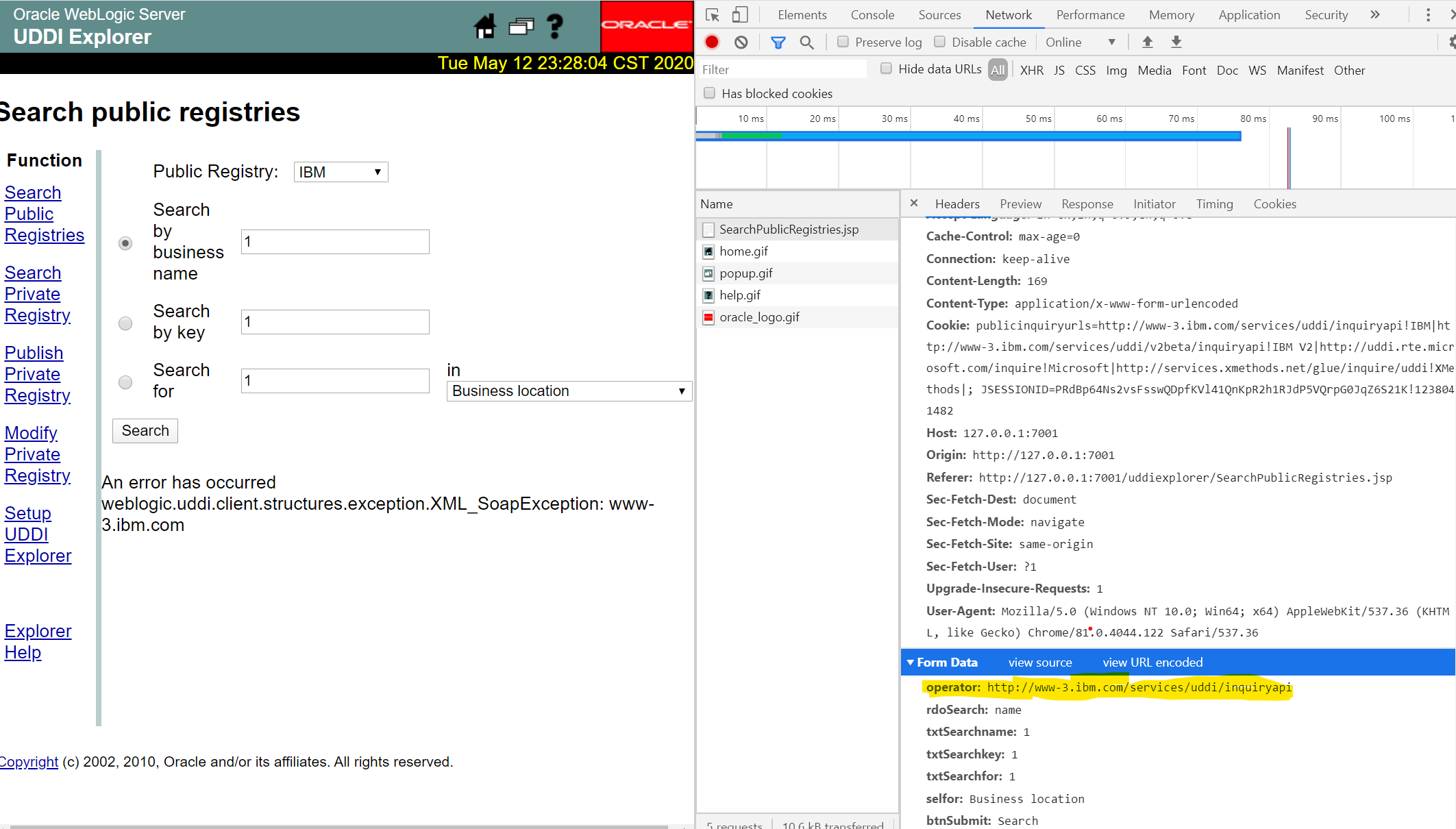Filter requests by Img type
Screen dimensions: 1456x829
point(1116,70)
